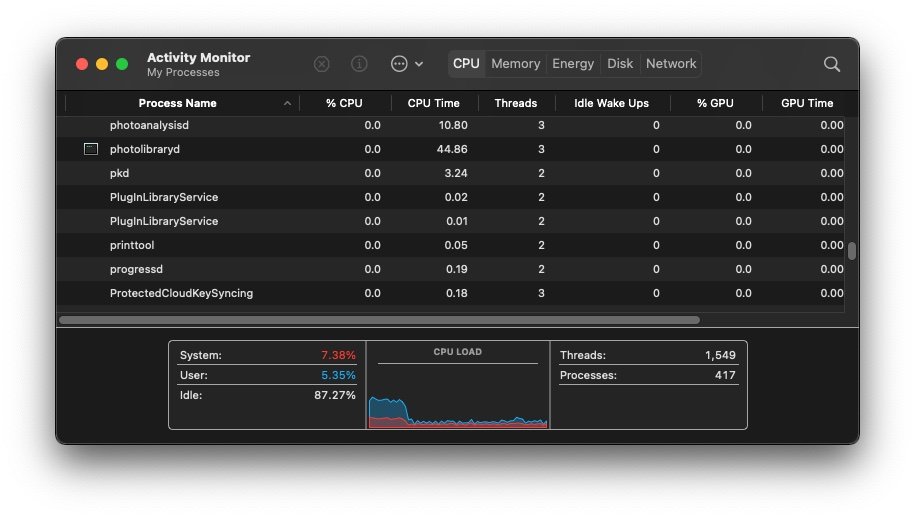Click the Activity Monitor window title

coord(198,57)
